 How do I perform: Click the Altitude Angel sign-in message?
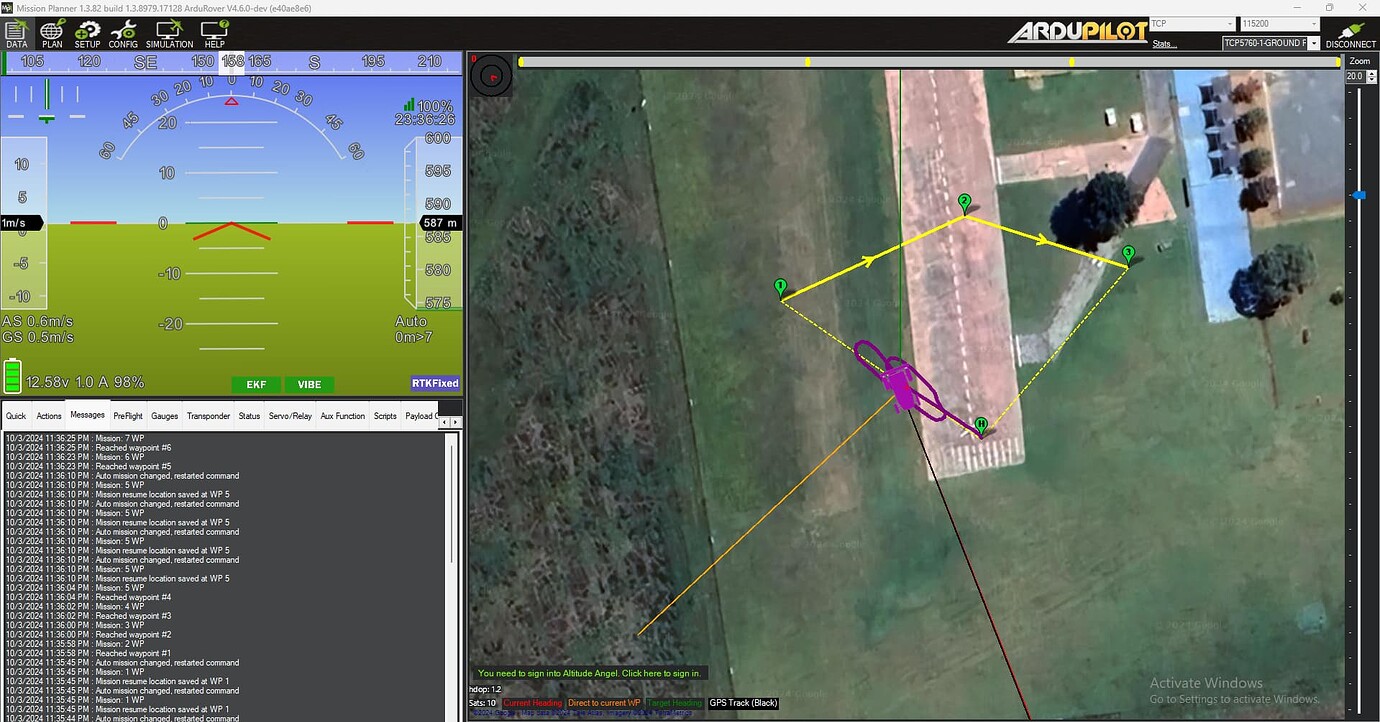(589, 673)
